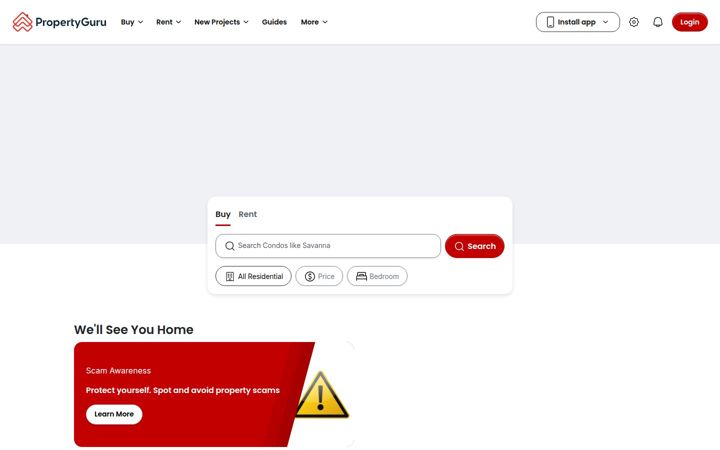Click the PropertyGuru logo
Screen dimensions: 720x450
coord(59,22)
